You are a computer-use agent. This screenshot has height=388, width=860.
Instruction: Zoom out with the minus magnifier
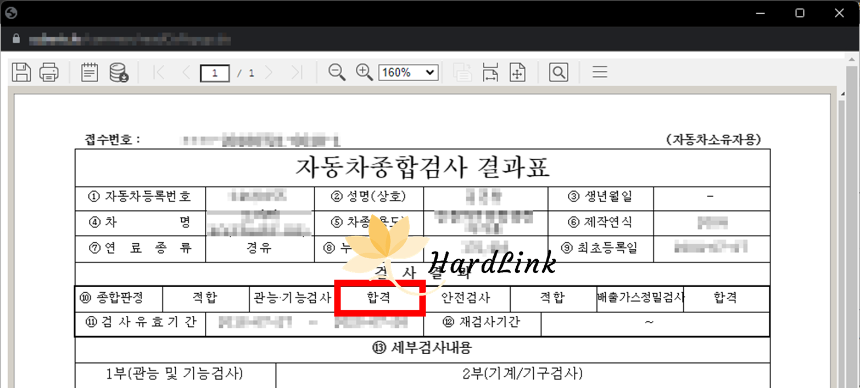[x=337, y=72]
